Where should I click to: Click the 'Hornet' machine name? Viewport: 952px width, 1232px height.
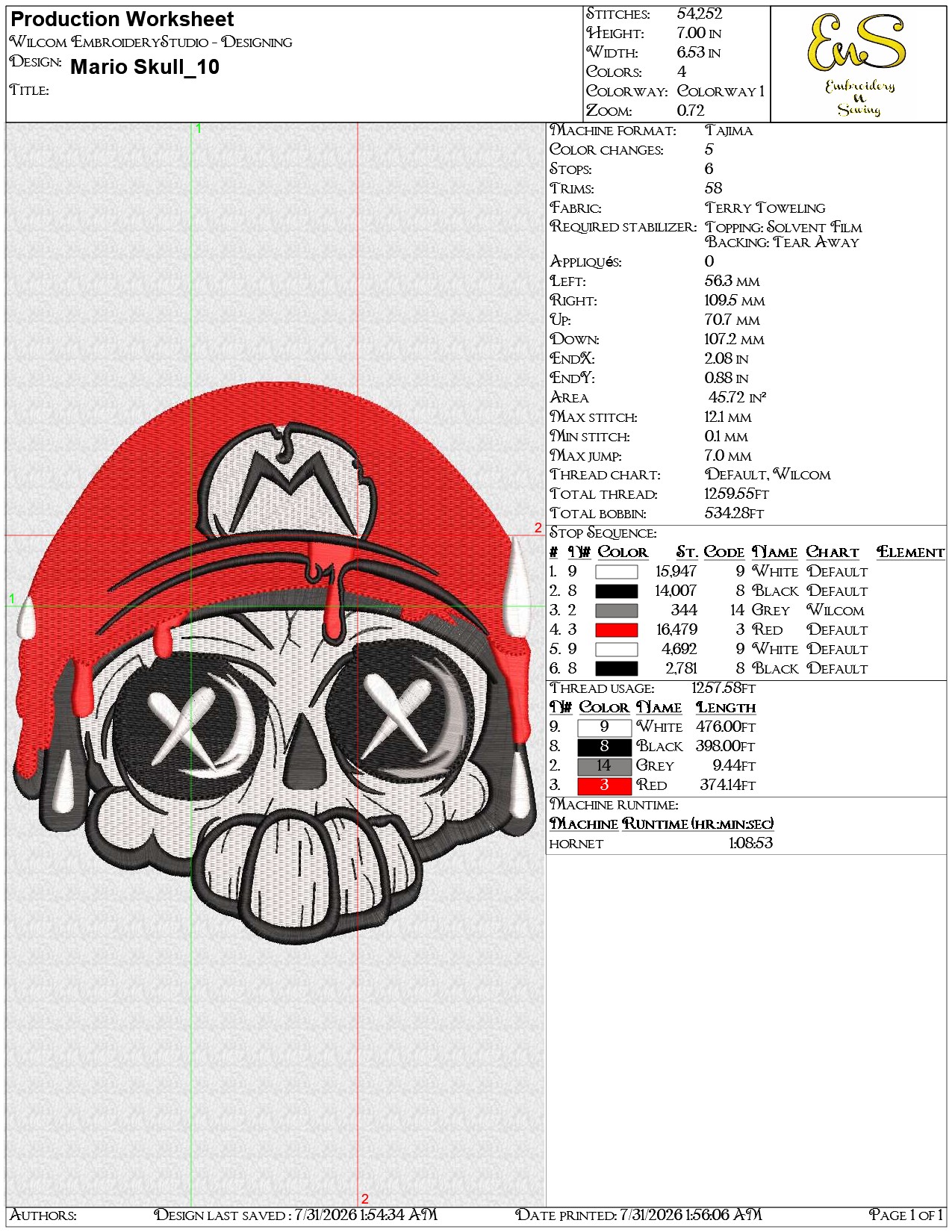click(576, 844)
